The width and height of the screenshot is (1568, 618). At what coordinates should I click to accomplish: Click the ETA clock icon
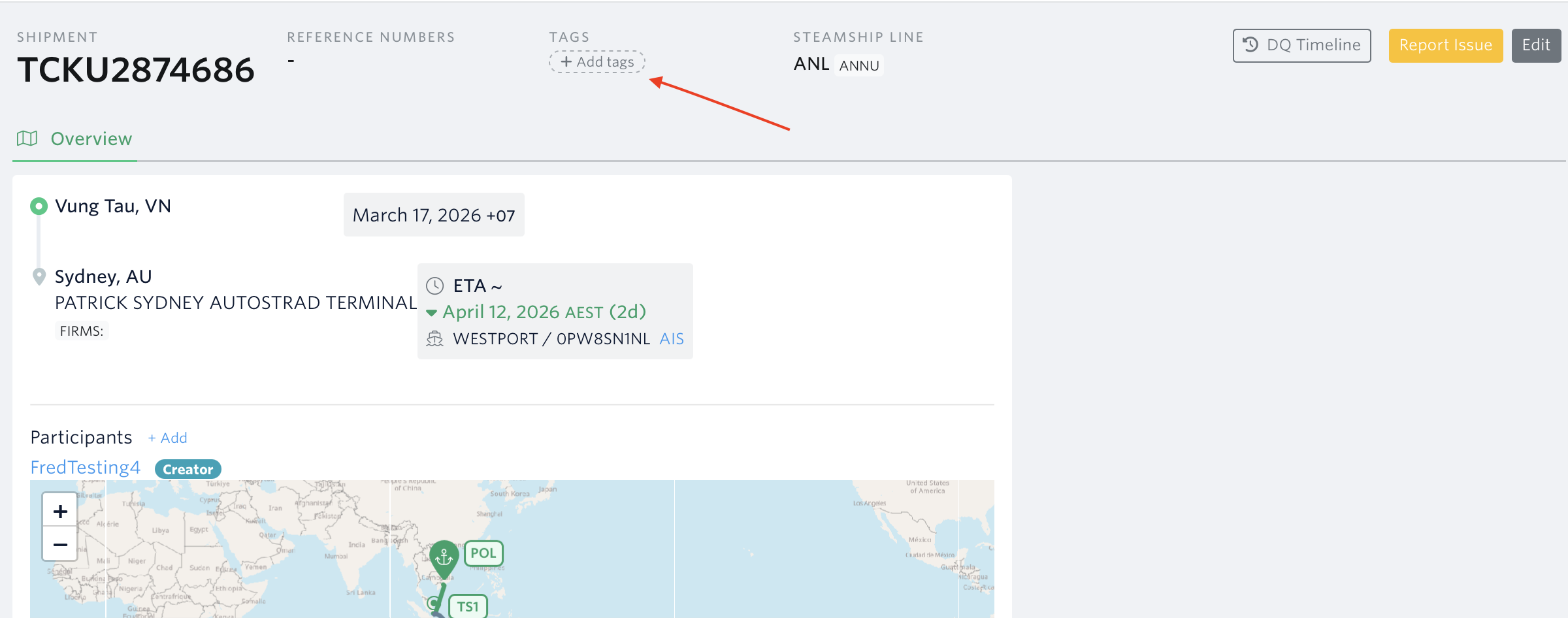[x=435, y=285]
